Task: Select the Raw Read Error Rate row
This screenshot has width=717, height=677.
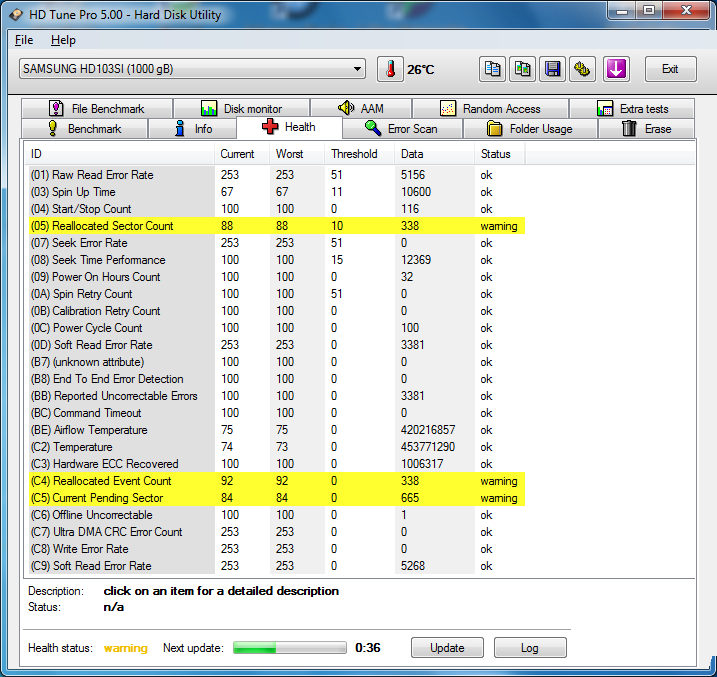Action: 277,175
